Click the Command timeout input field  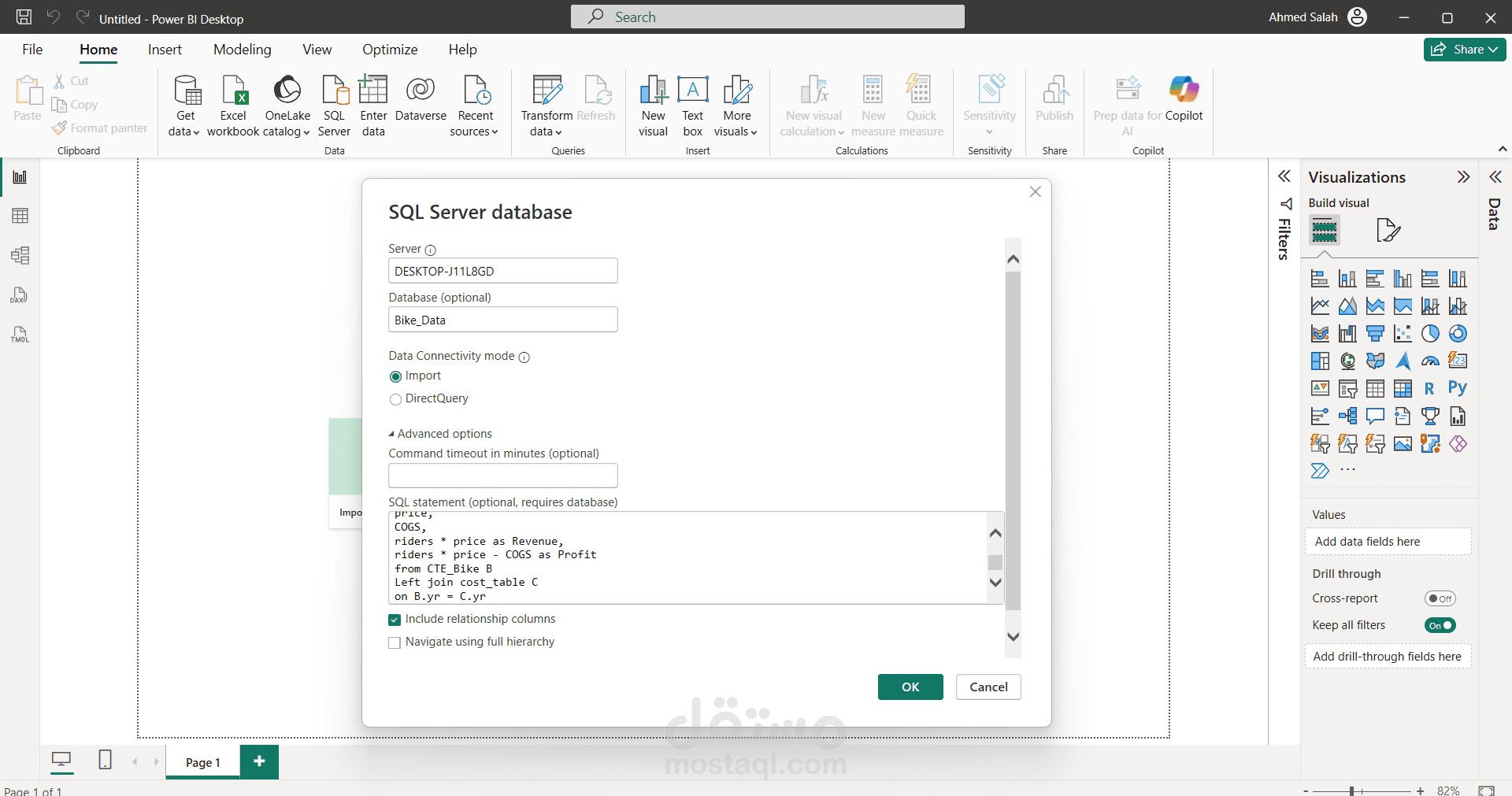pyautogui.click(x=503, y=476)
